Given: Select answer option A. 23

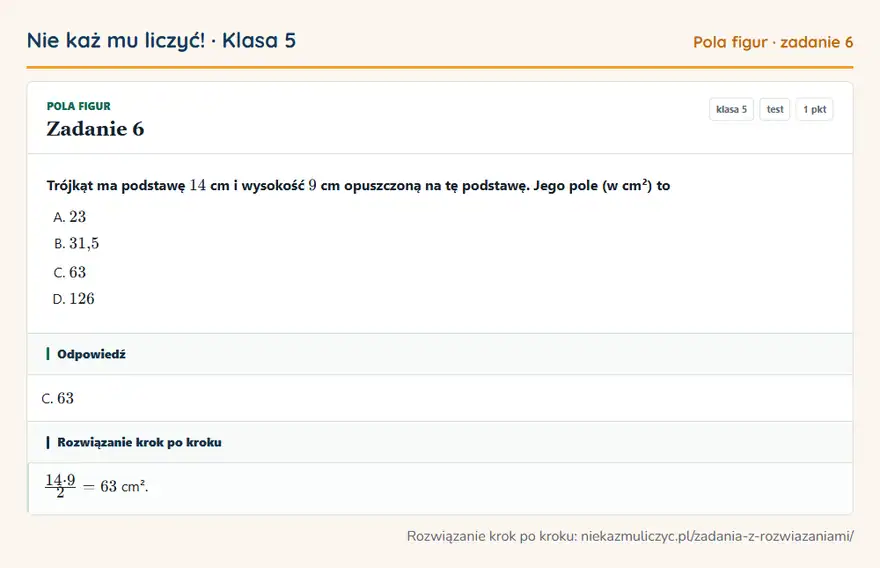Looking at the screenshot, I should click(x=70, y=217).
